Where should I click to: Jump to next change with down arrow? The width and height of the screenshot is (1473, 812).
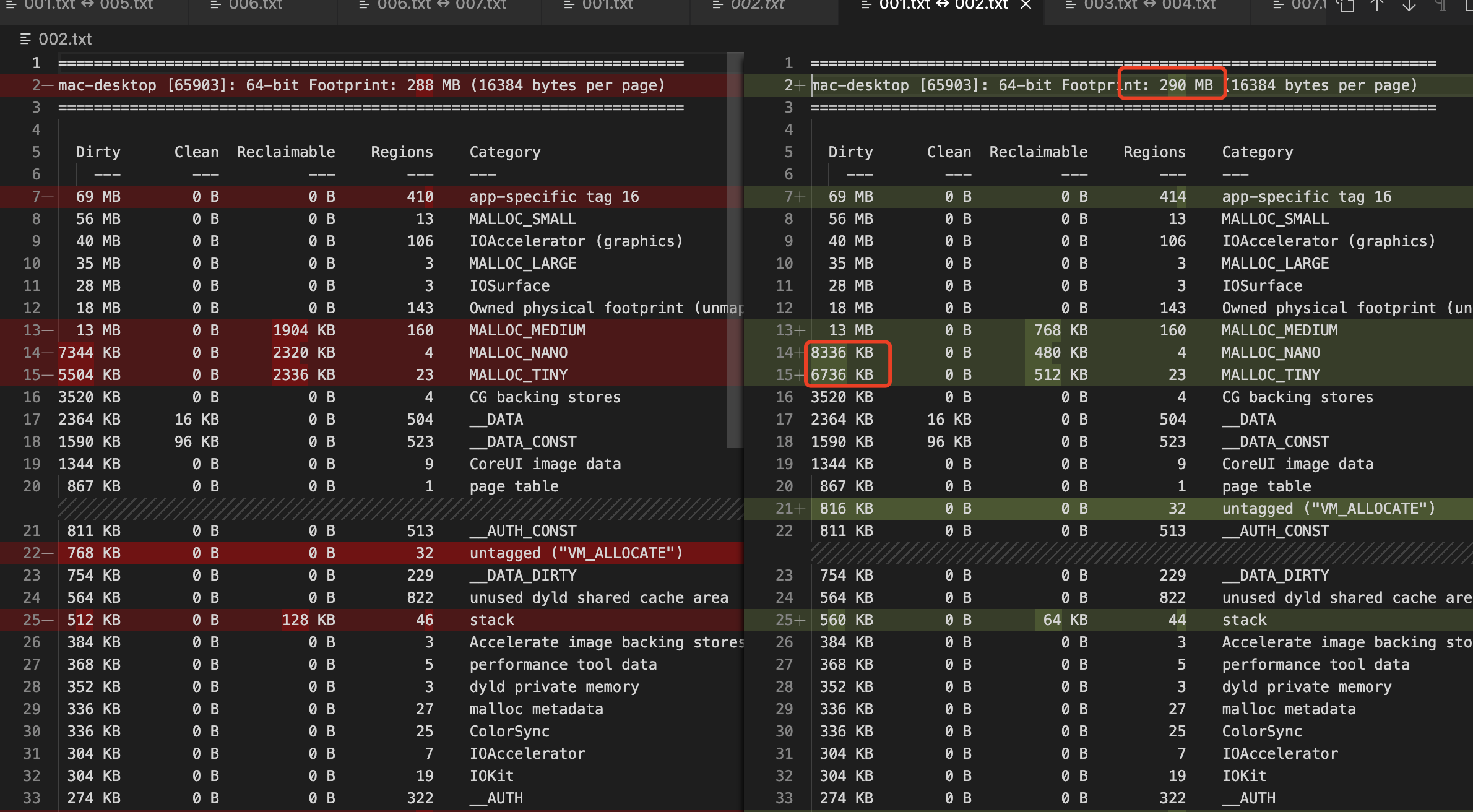tap(1409, 6)
